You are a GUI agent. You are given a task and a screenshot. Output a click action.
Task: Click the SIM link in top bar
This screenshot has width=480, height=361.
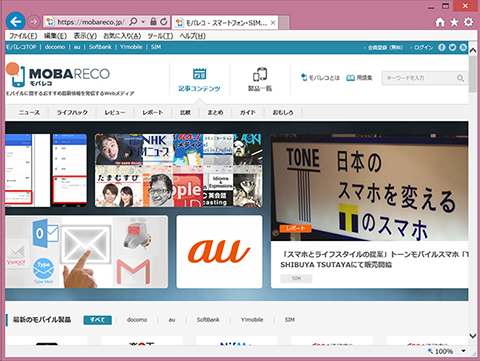pos(156,47)
